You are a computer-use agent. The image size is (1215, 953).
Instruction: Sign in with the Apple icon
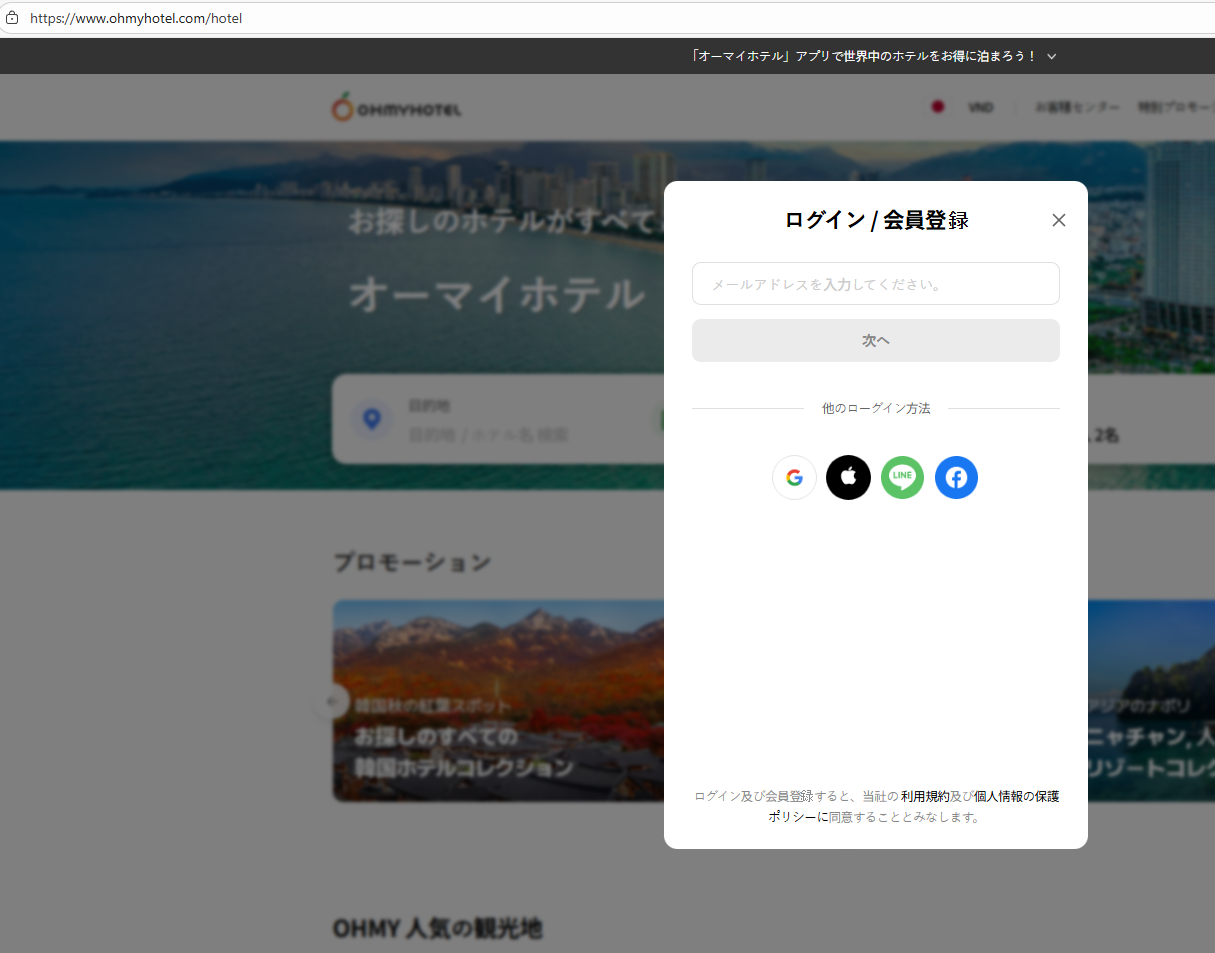click(848, 478)
